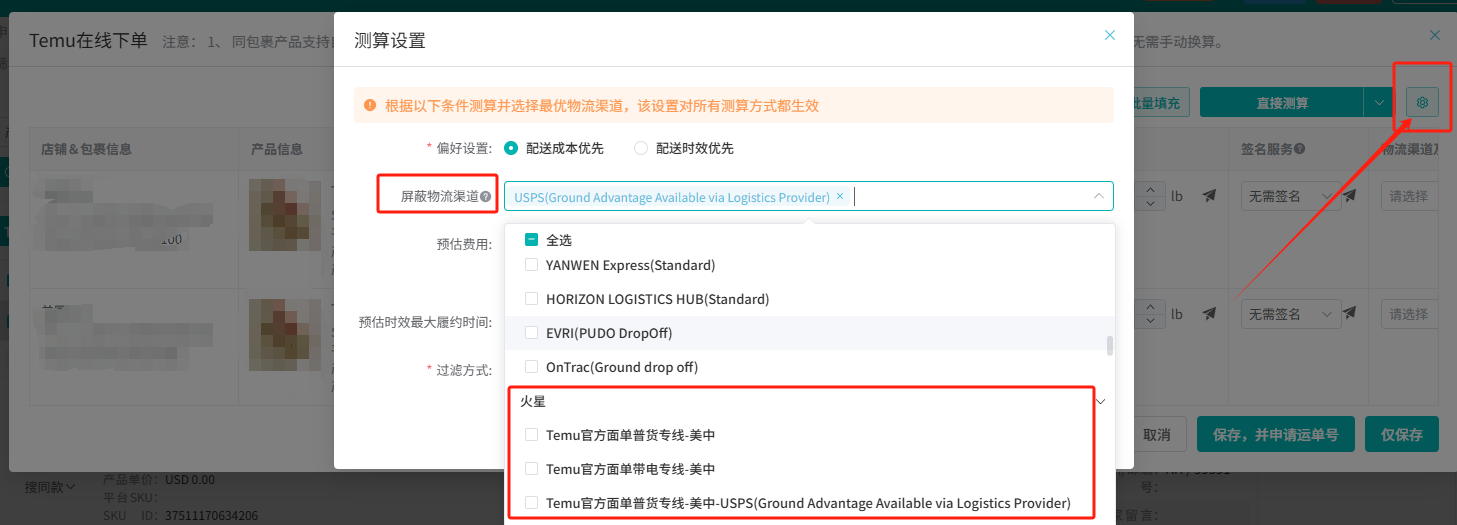Image resolution: width=1457 pixels, height=525 pixels.
Task: Click the orange warning icon in the banner
Action: [x=370, y=104]
